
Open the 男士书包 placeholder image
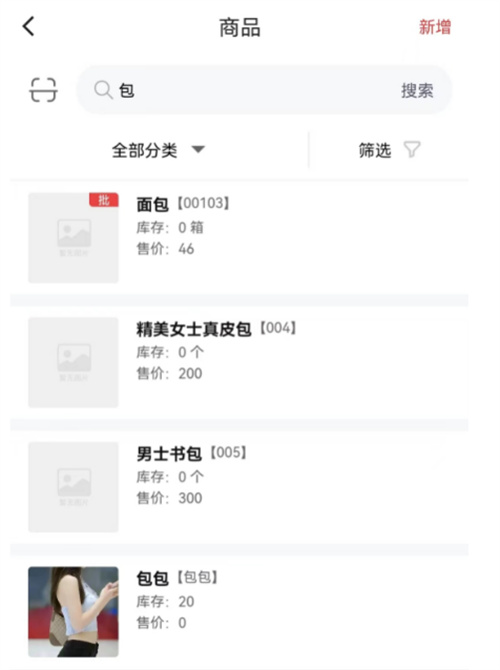[73, 487]
